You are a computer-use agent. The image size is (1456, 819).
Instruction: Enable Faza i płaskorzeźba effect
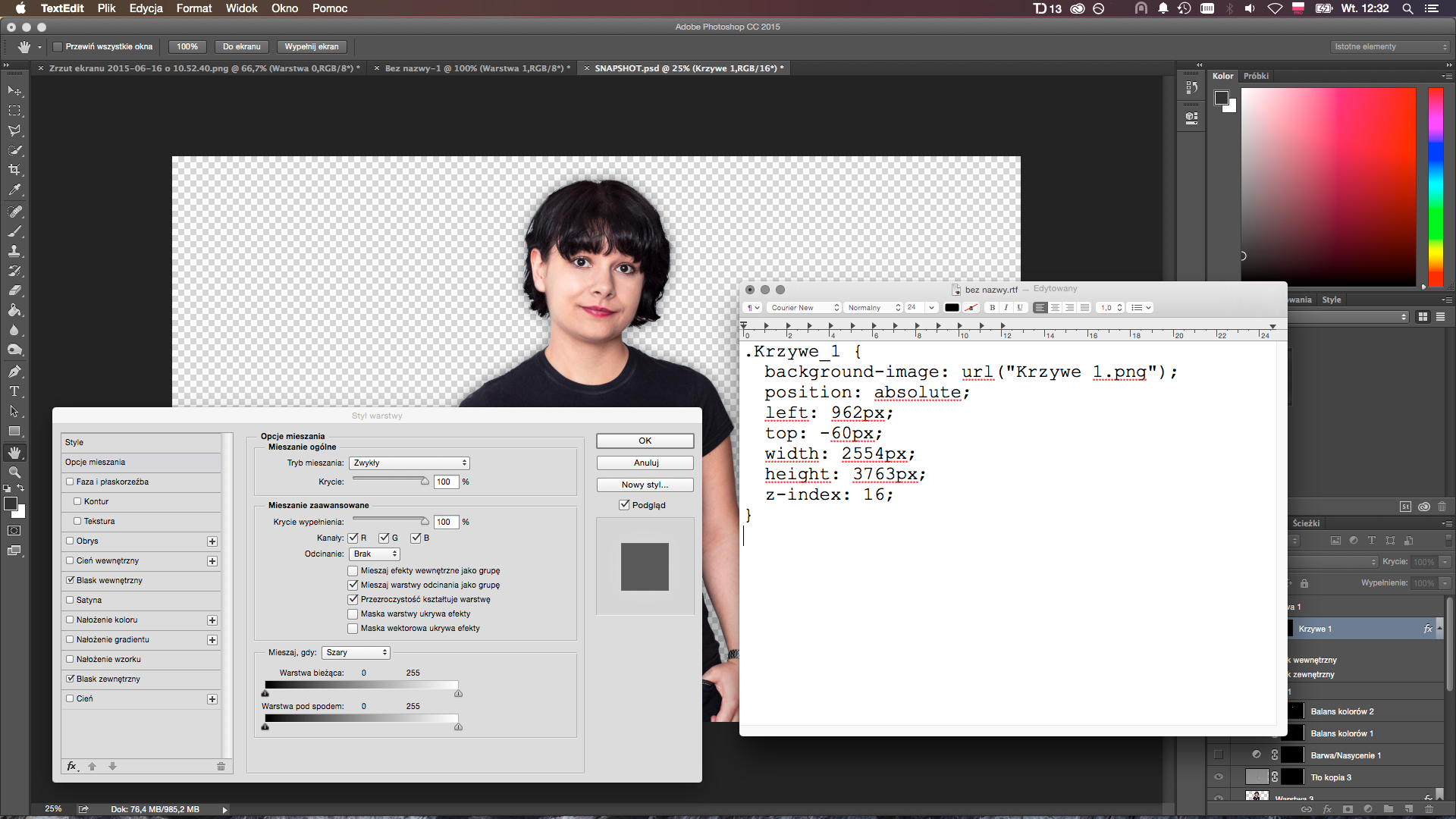(70, 482)
